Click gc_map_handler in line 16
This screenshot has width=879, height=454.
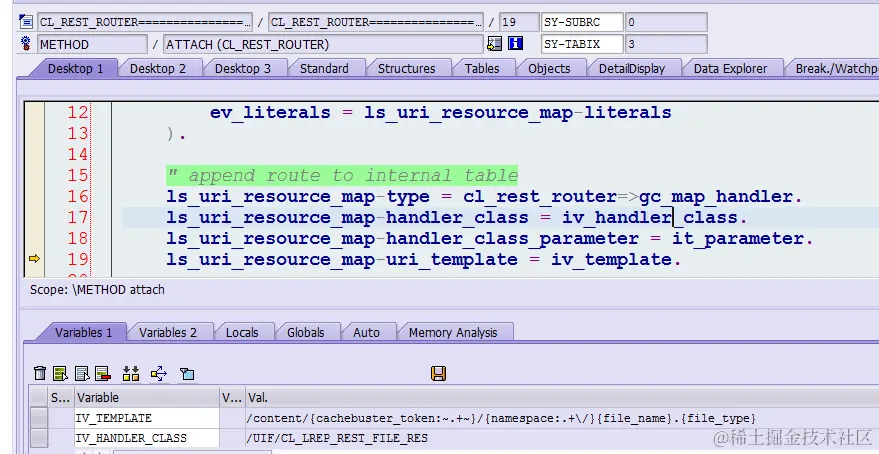[x=716, y=197]
